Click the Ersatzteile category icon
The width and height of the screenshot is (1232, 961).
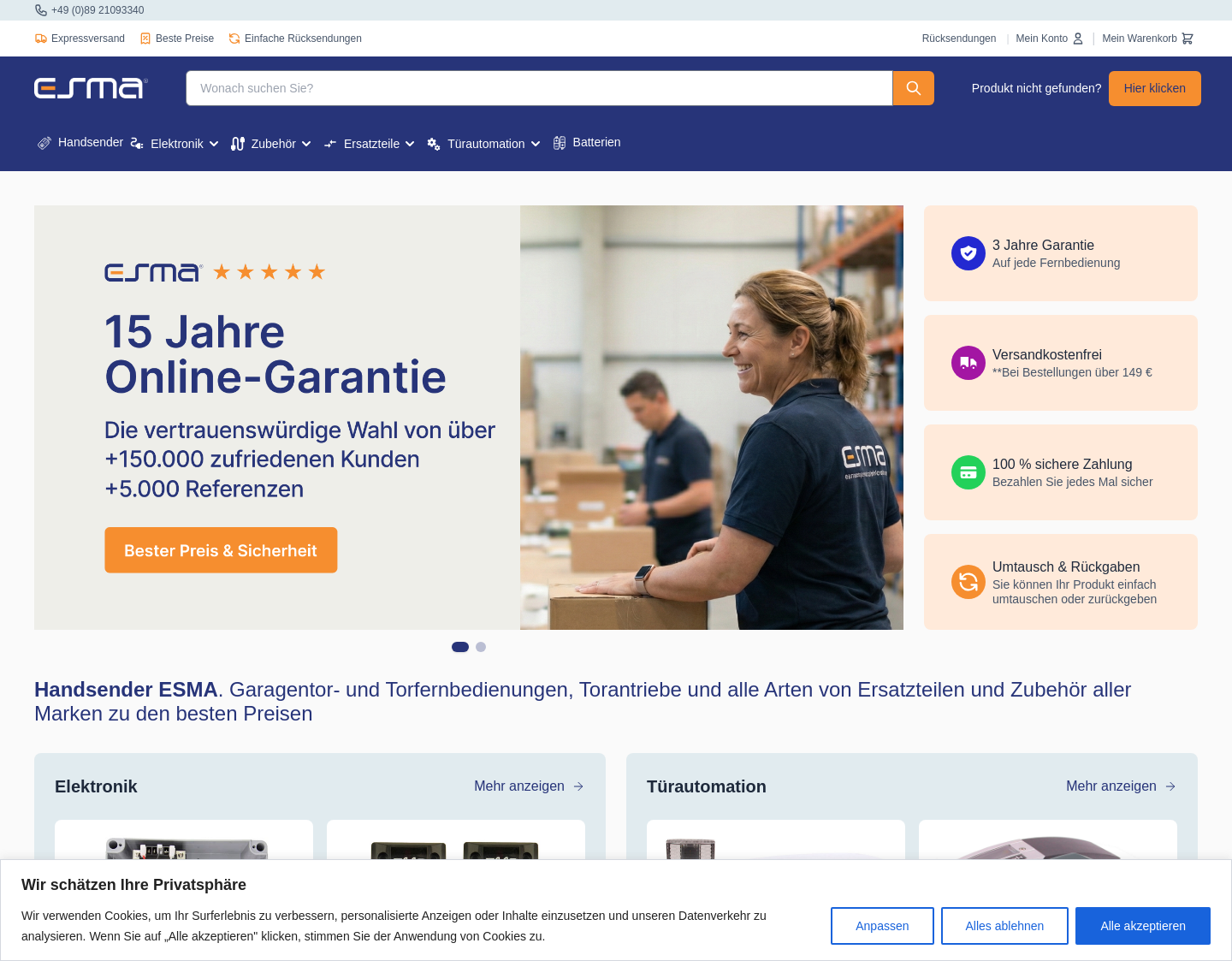330,144
